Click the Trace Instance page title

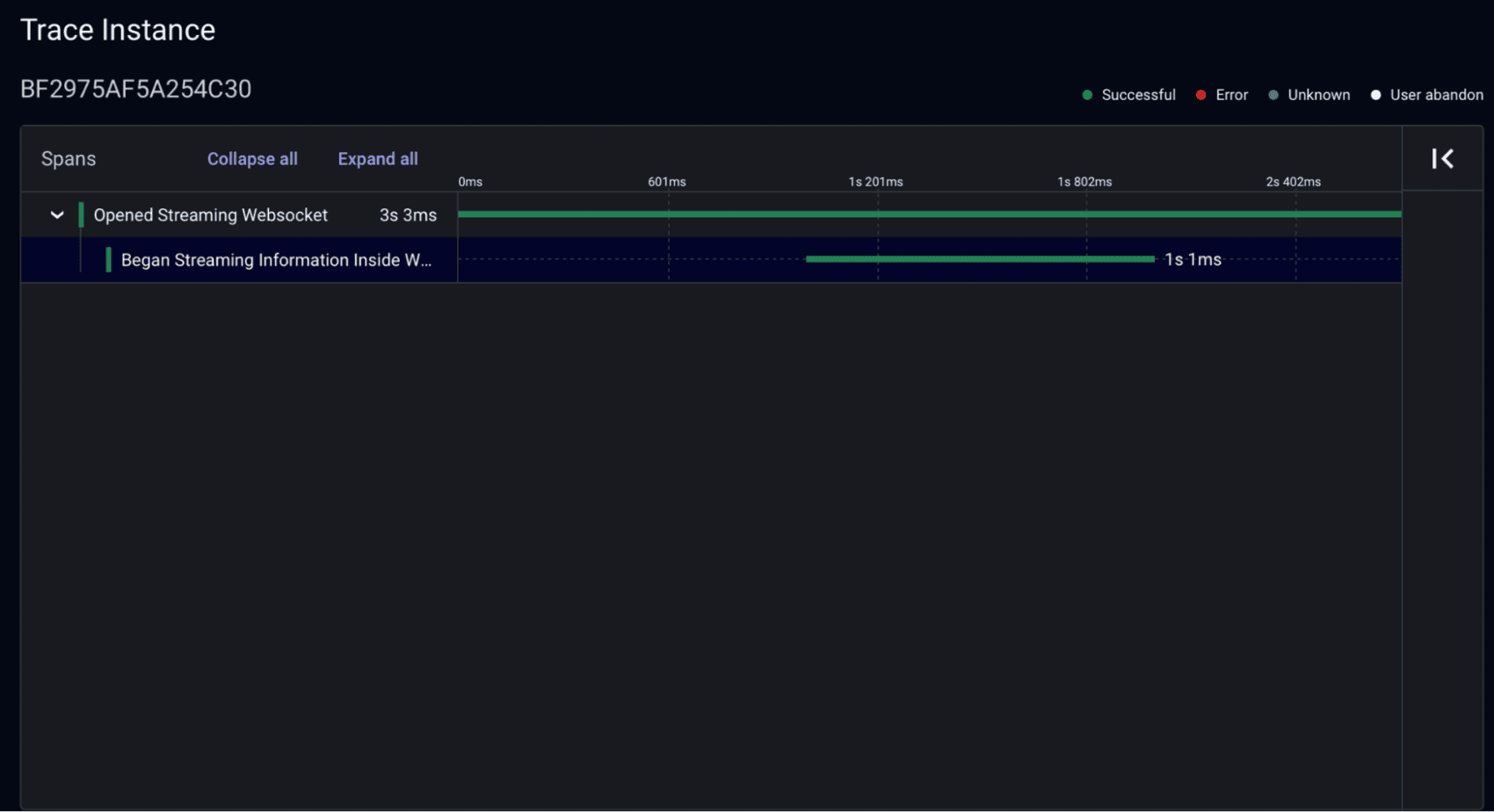click(118, 30)
